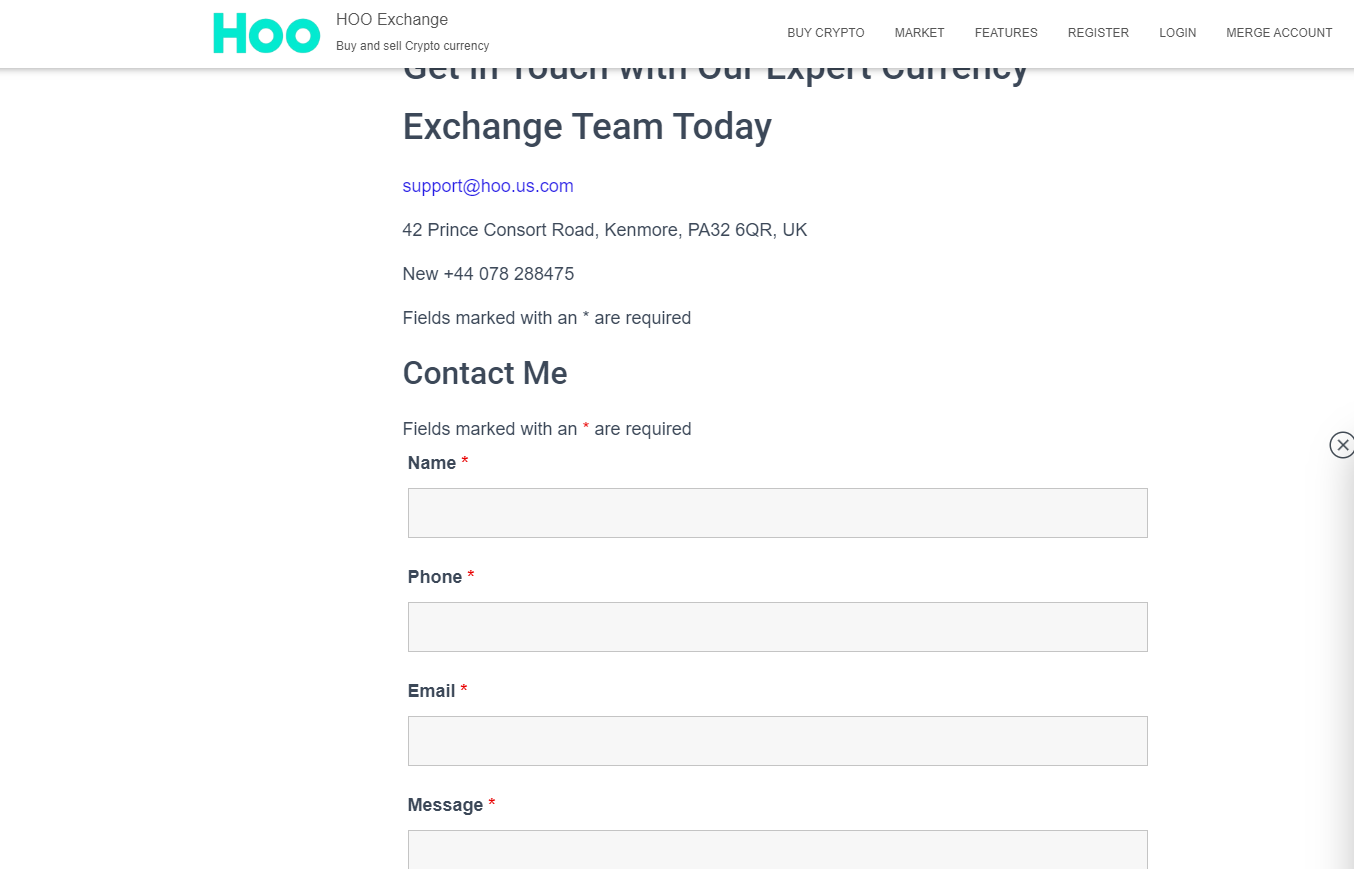Open the FEATURES menu item
Screen dimensions: 1354x869
[x=1006, y=33]
